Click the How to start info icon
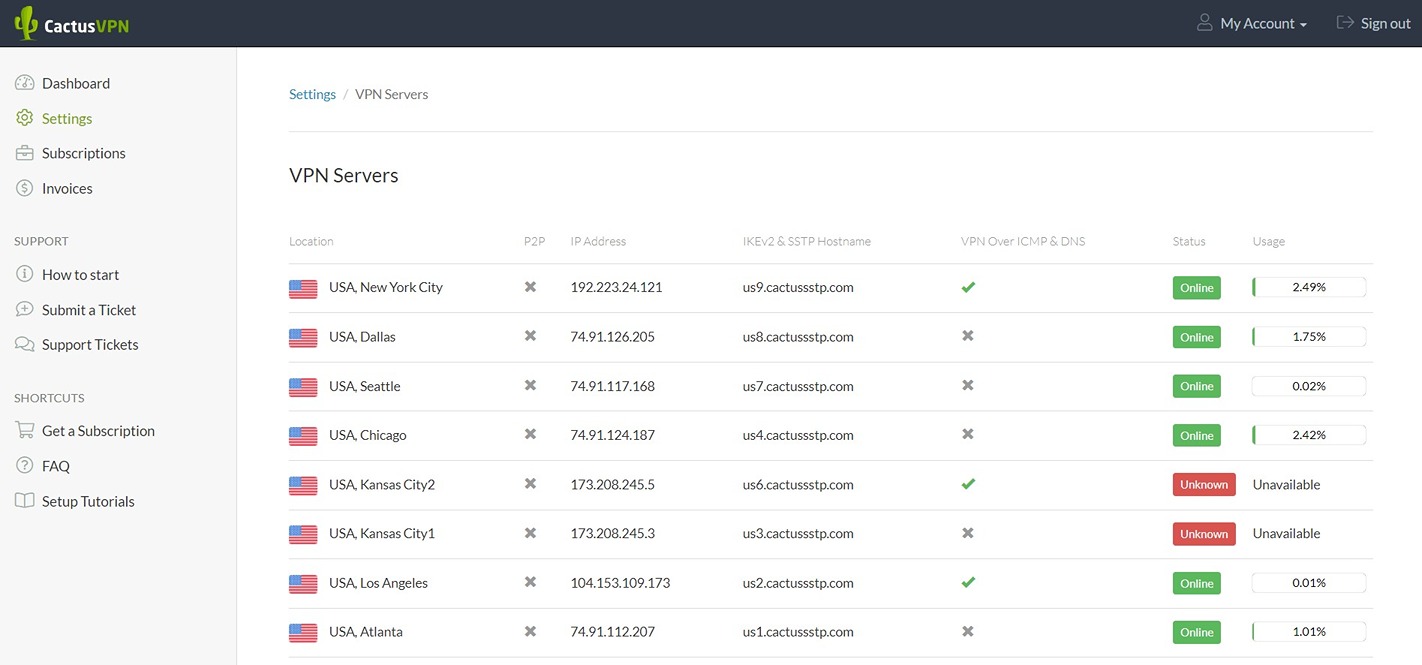The image size is (1422, 665). coord(24,273)
